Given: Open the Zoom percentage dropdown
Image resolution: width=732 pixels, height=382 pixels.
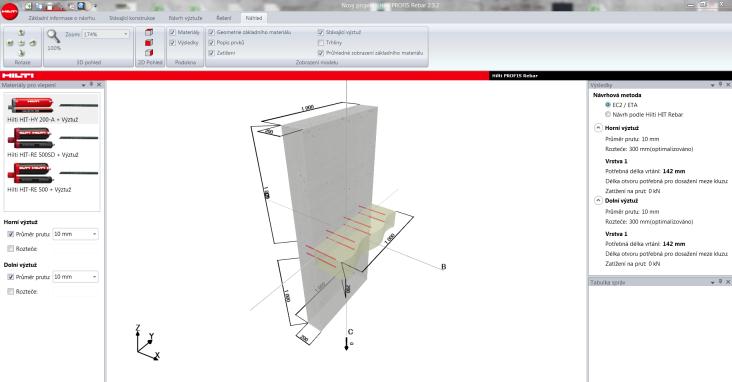Looking at the screenshot, I should tap(106, 34).
